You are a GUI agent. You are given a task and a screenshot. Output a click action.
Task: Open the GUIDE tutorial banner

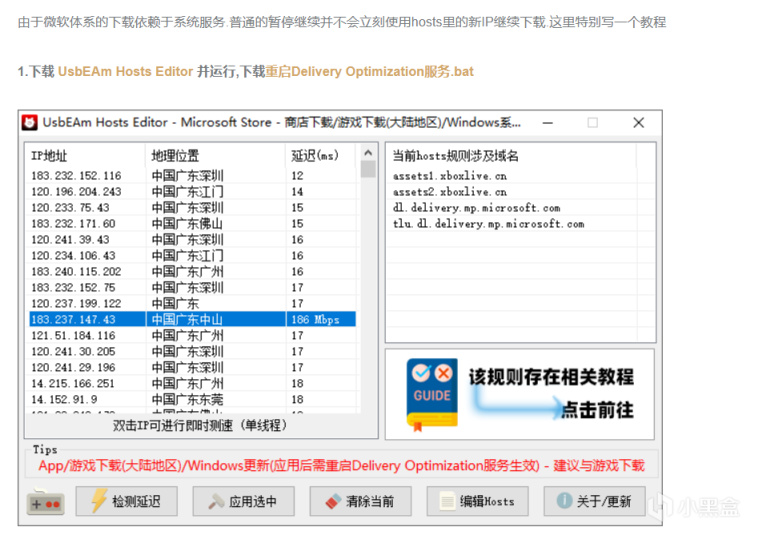tap(520, 394)
